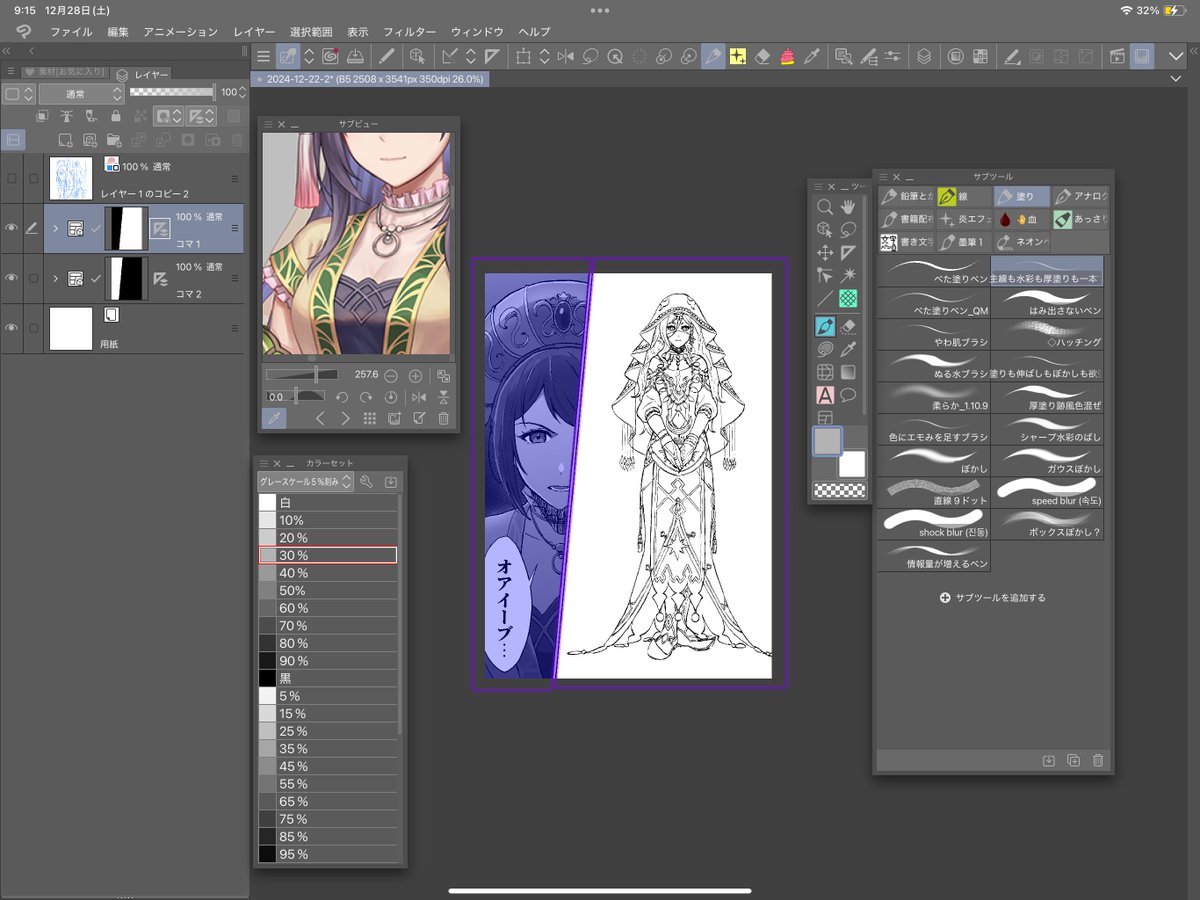The image size is (1200, 900).
Task: Toggle the second checkbox of レイヤー1のコピー2
Action: [x=33, y=178]
